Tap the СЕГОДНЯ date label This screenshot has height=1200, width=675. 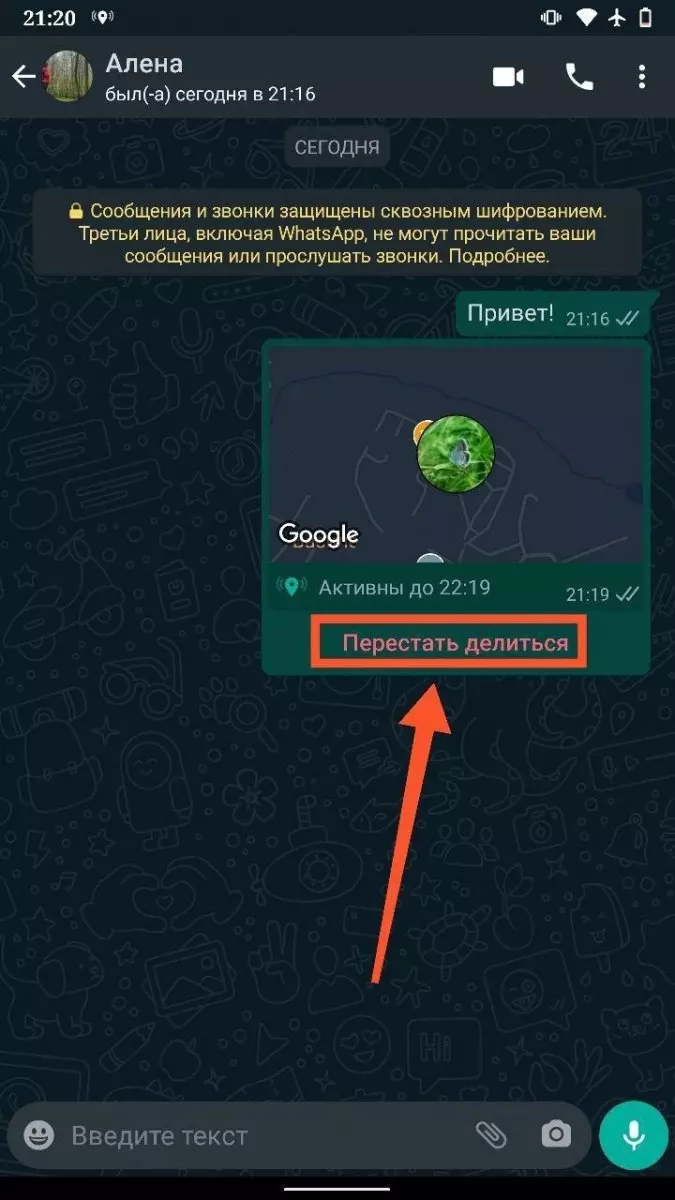[x=337, y=147]
